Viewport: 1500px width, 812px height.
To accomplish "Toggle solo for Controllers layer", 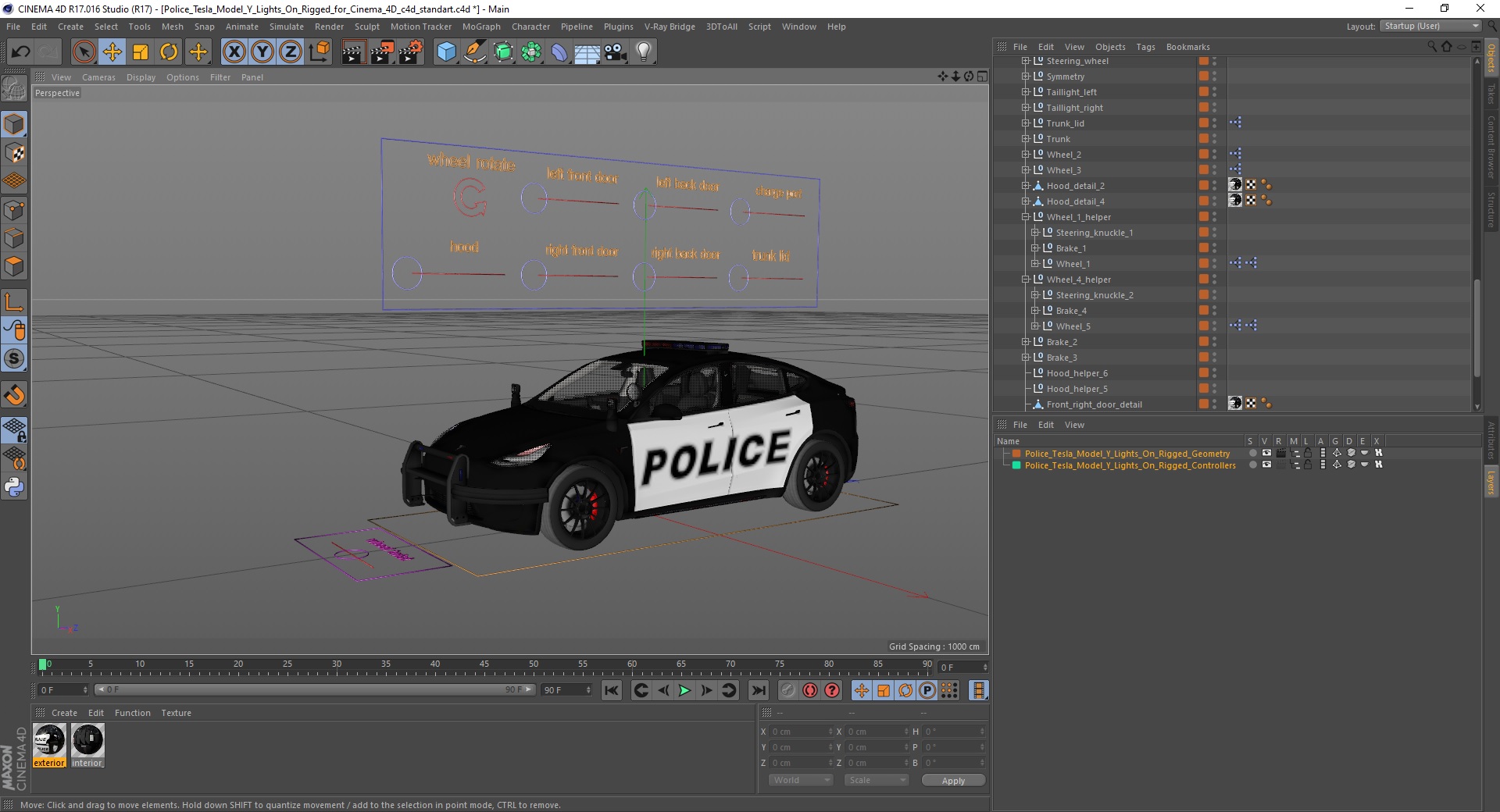I will (1253, 465).
